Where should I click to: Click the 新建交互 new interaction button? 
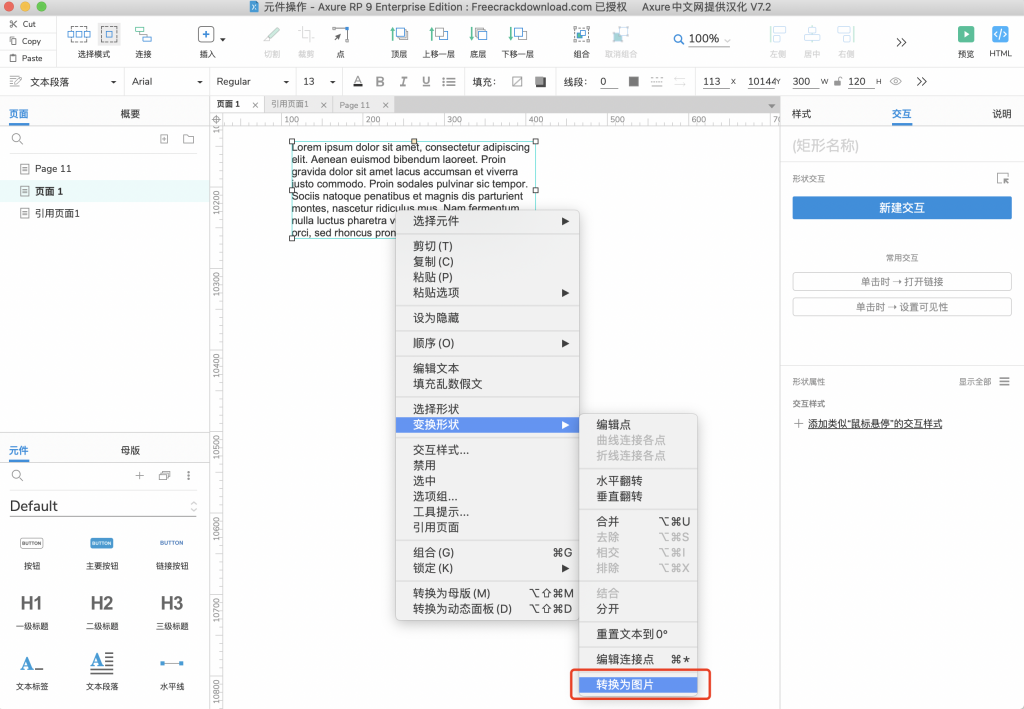pyautogui.click(x=901, y=208)
